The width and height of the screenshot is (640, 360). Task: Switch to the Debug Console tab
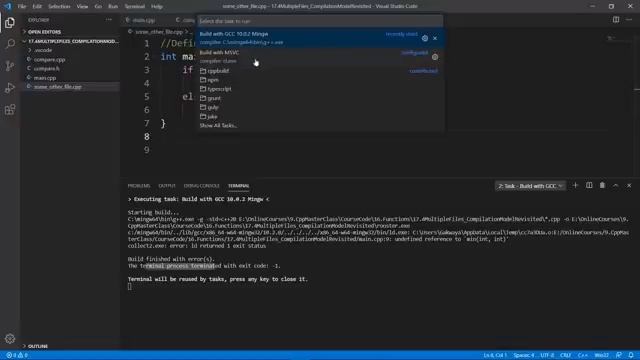tap(202, 186)
